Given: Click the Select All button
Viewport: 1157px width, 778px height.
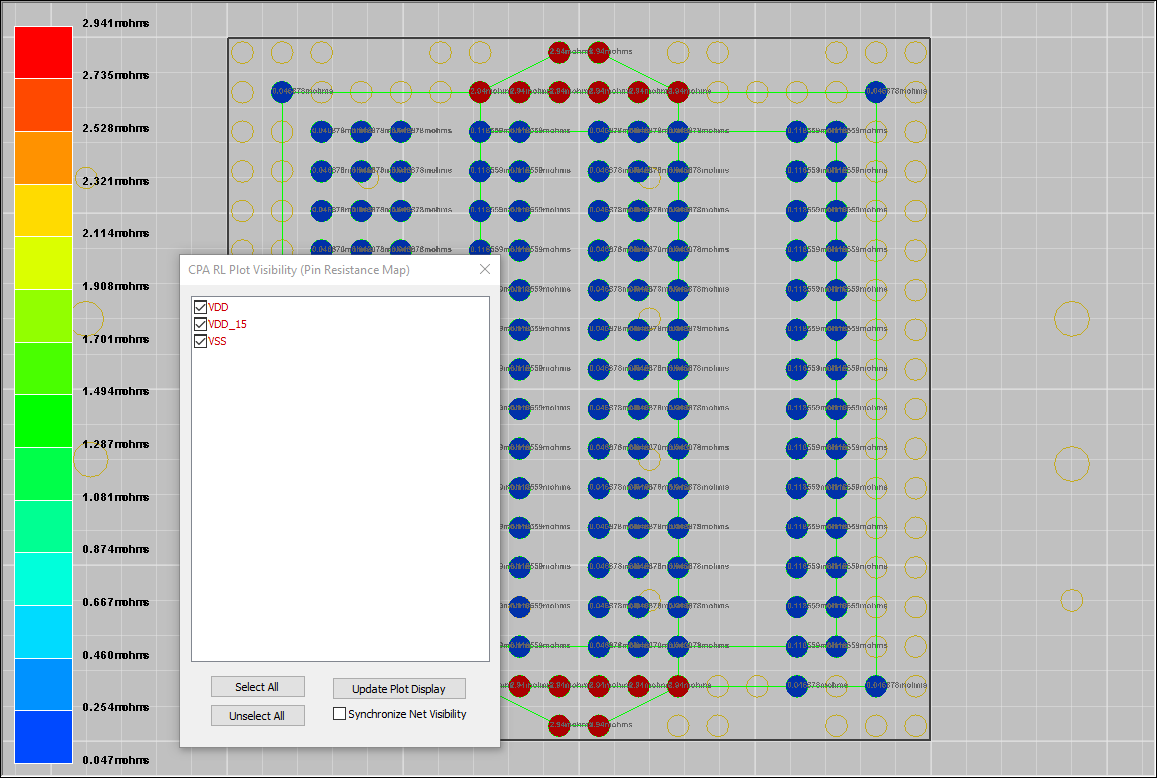Looking at the screenshot, I should coord(257,687).
